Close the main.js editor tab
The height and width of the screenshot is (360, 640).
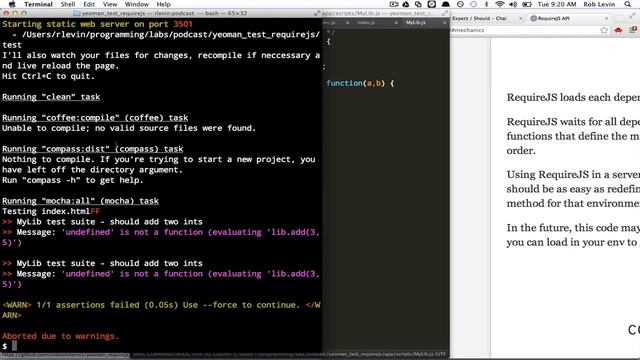click(396, 22)
